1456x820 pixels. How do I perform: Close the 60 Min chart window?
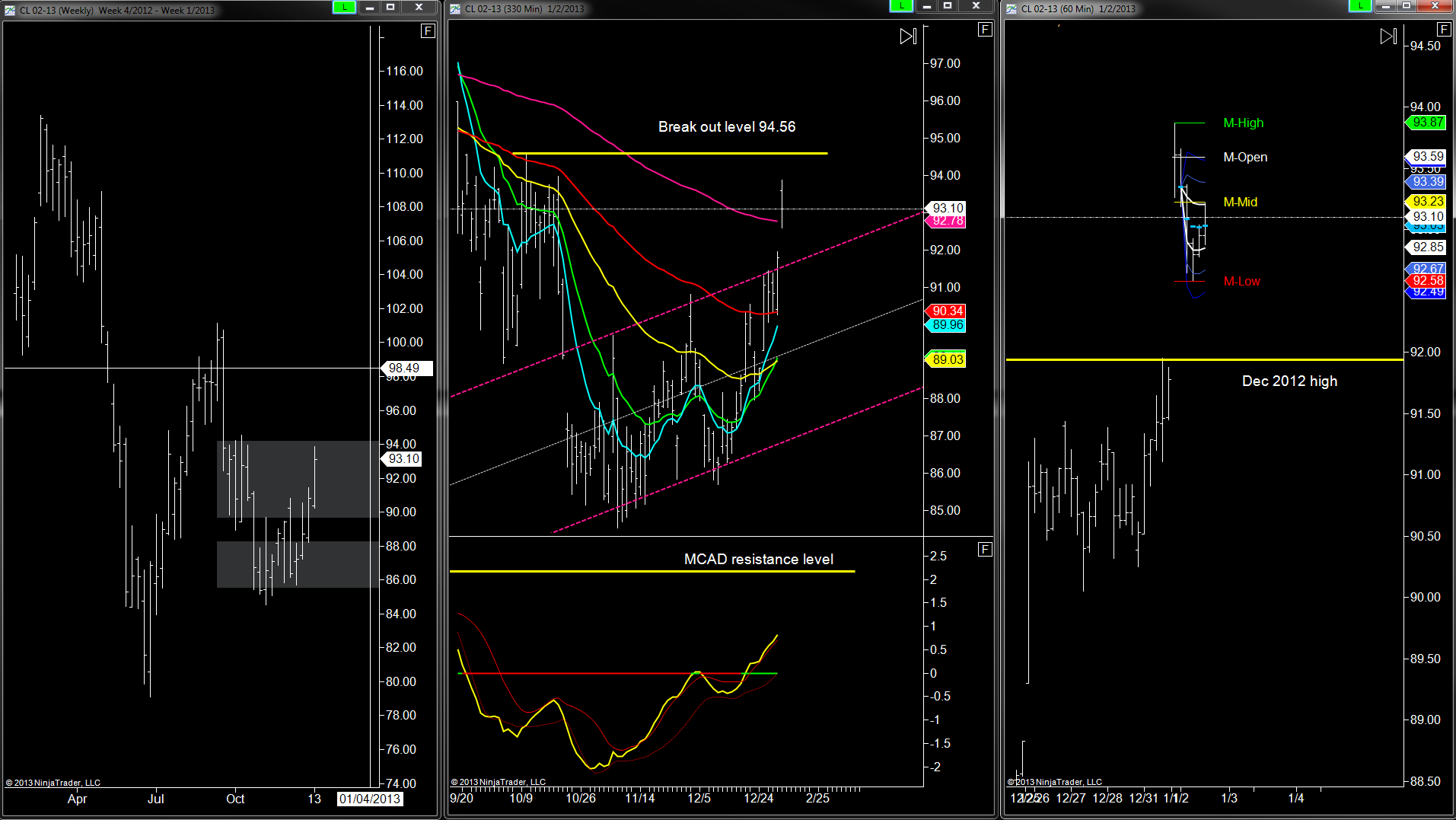coord(1435,6)
